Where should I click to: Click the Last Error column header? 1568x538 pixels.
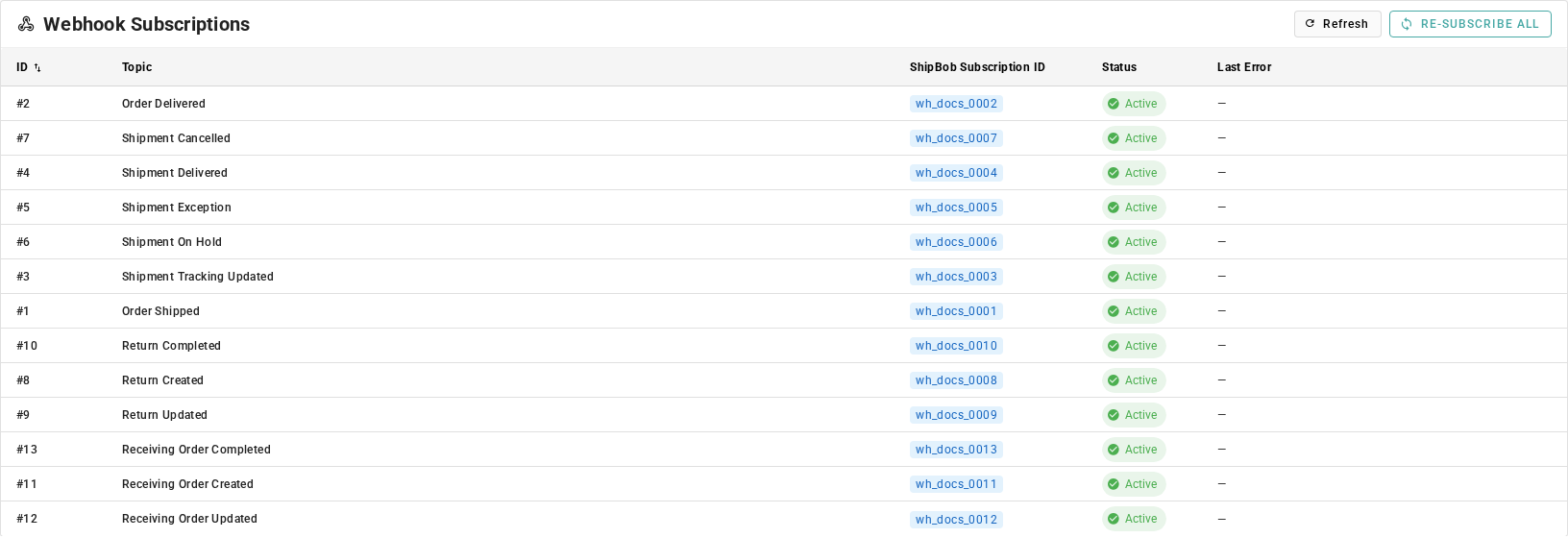(x=1244, y=67)
